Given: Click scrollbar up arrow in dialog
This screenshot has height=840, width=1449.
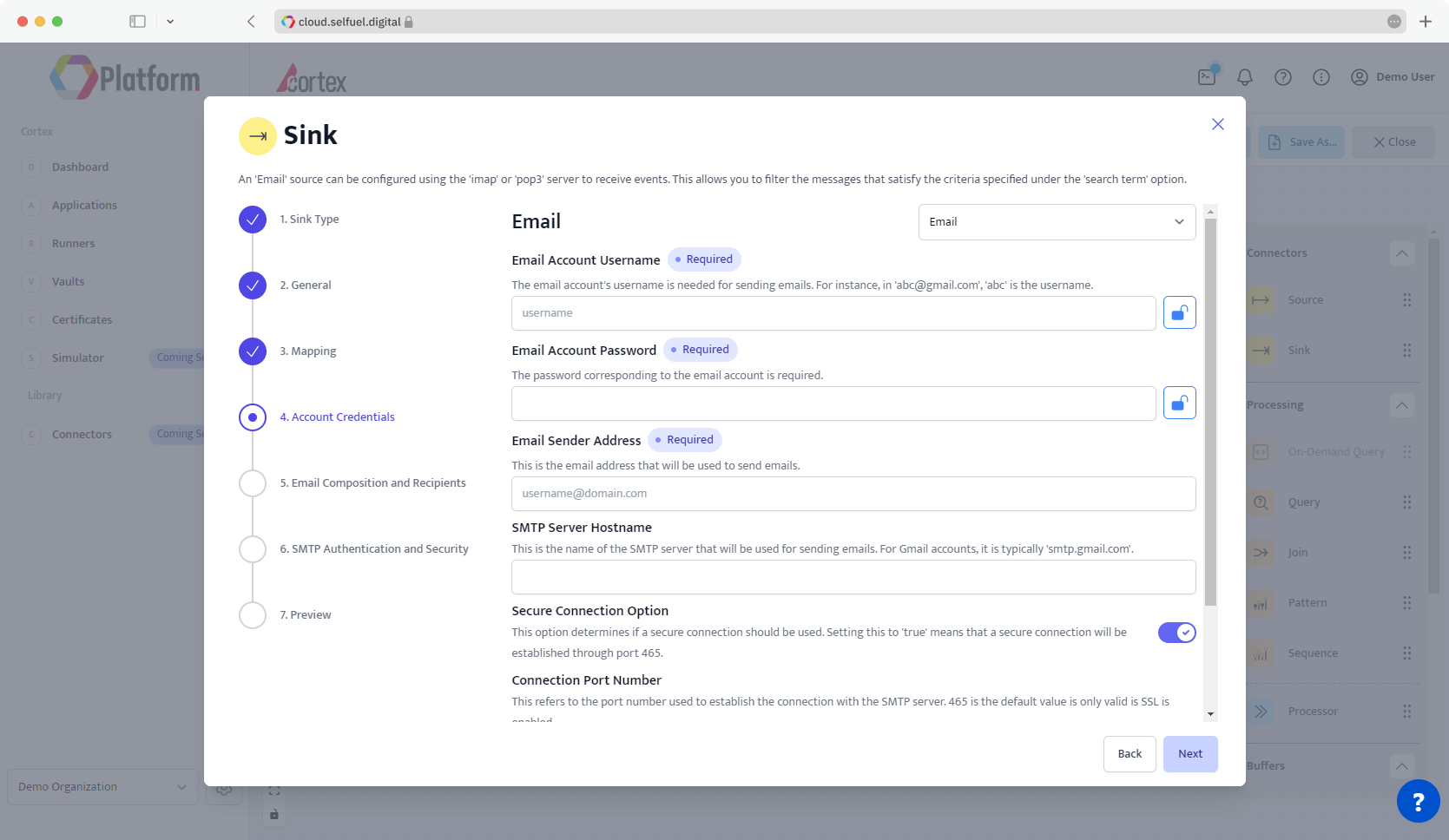Looking at the screenshot, I should (1210, 212).
